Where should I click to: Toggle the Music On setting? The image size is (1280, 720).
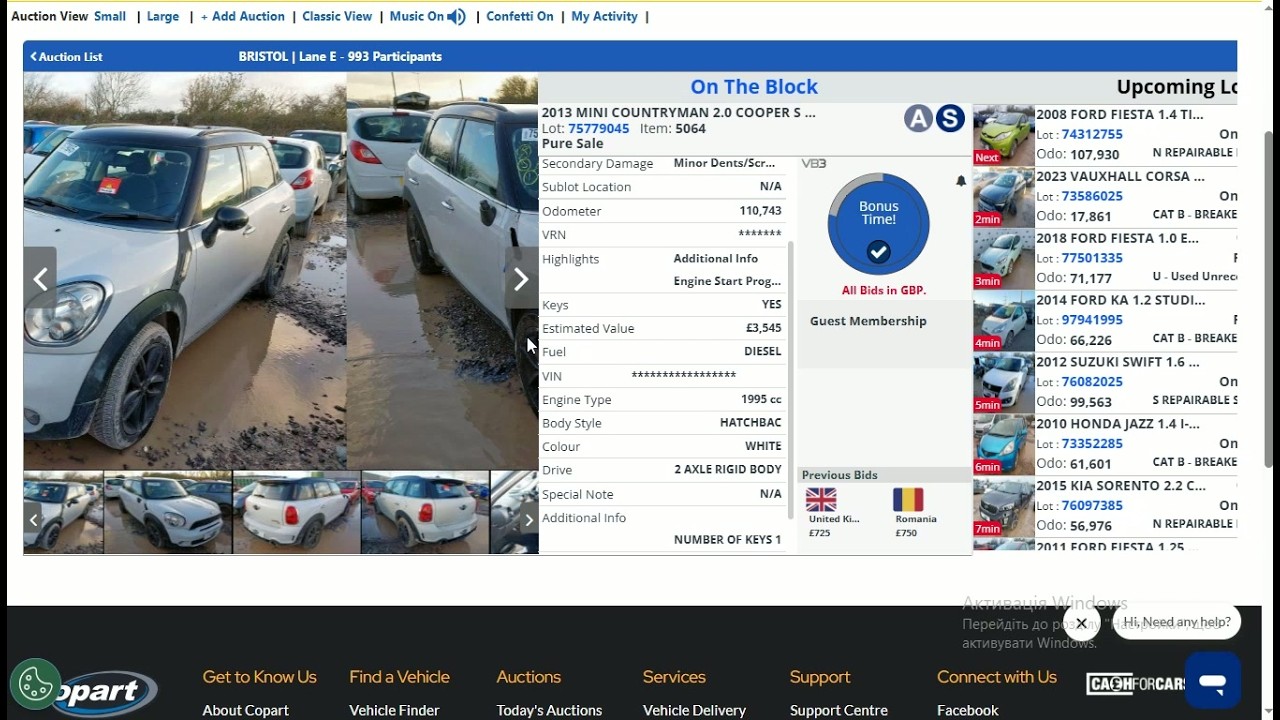pyautogui.click(x=417, y=16)
